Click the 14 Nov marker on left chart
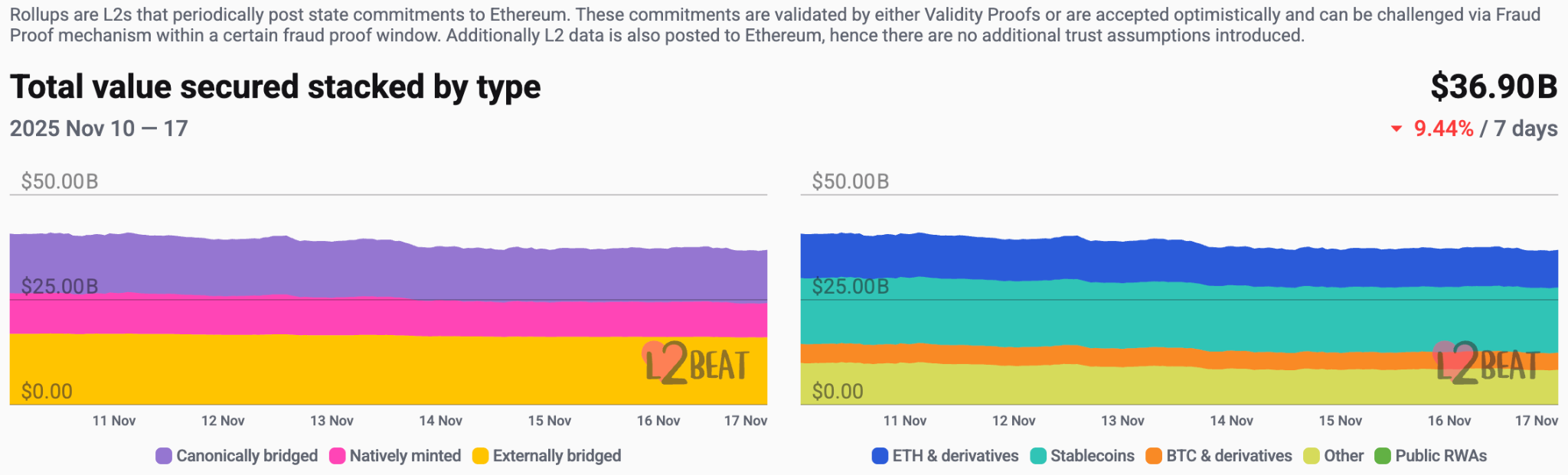This screenshot has width=1568, height=475. tap(440, 421)
